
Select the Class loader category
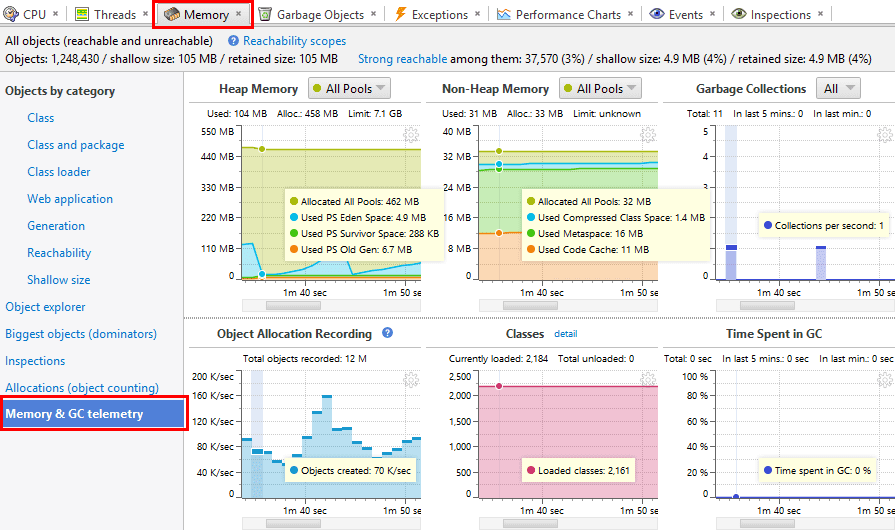coord(59,172)
